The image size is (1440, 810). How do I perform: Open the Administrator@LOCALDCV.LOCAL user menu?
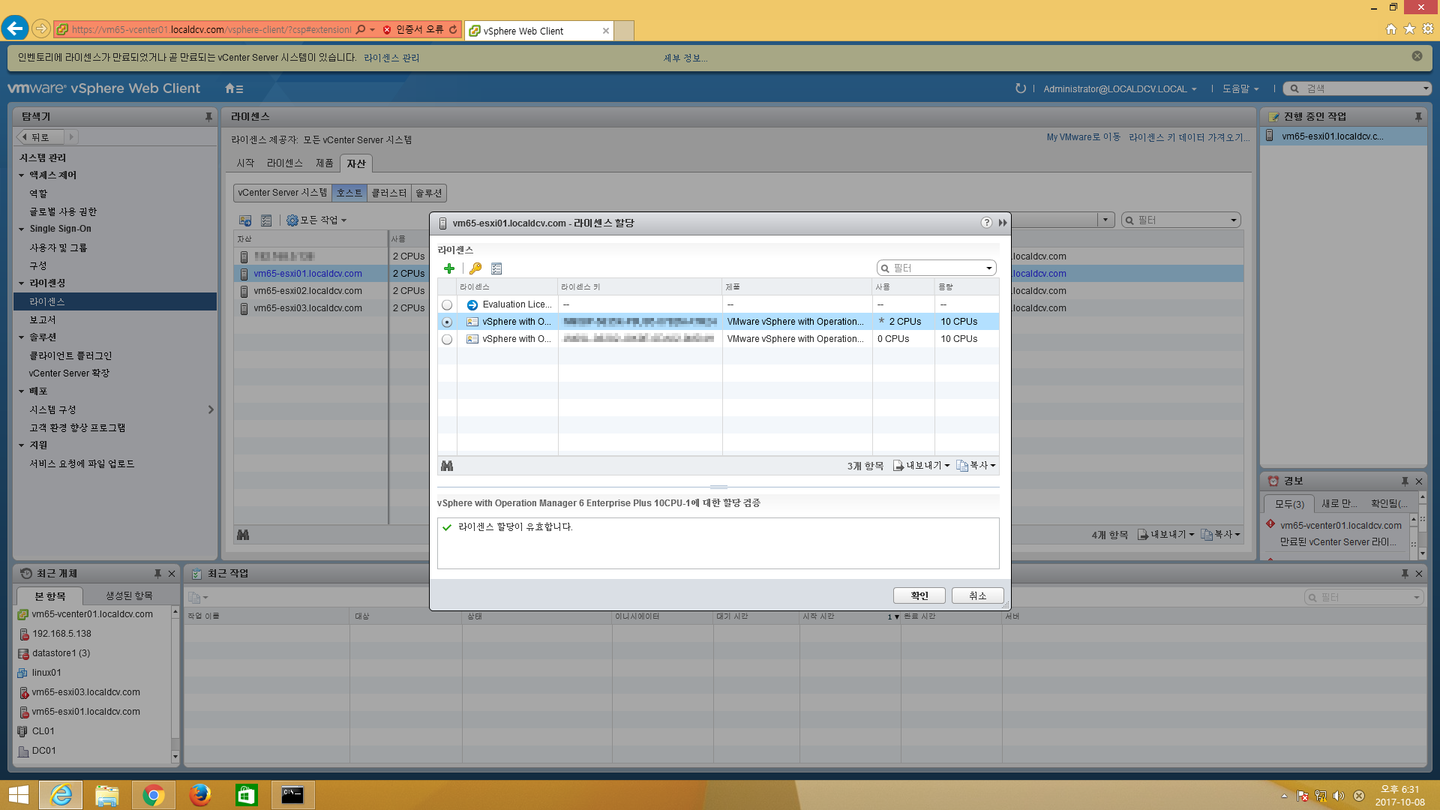coord(1120,89)
